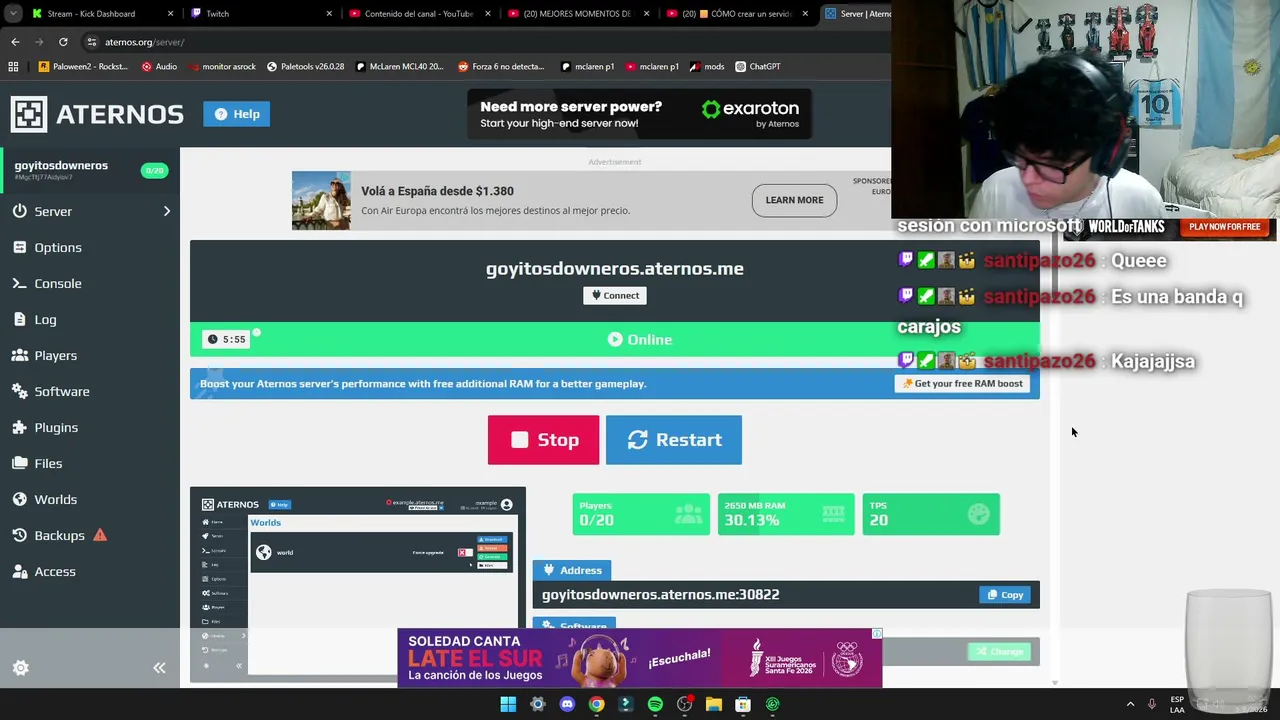Click the 2650 MB RAM usage card
Screen dimensions: 1280x720
(786, 514)
